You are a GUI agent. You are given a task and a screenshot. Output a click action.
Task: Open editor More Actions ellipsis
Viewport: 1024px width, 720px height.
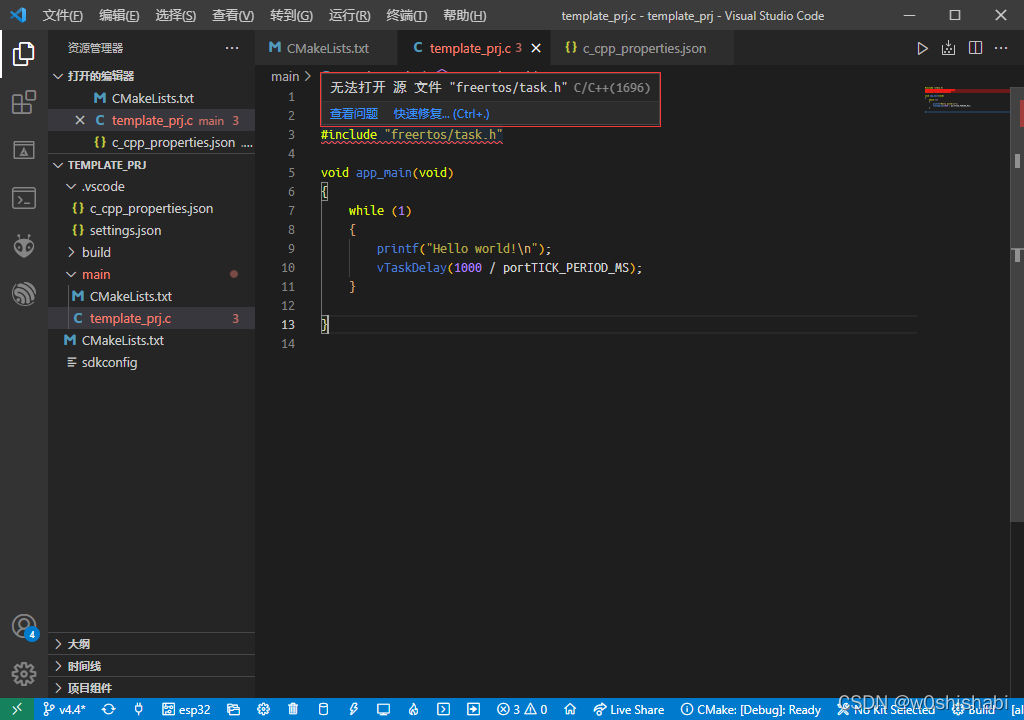pyautogui.click(x=1000, y=48)
